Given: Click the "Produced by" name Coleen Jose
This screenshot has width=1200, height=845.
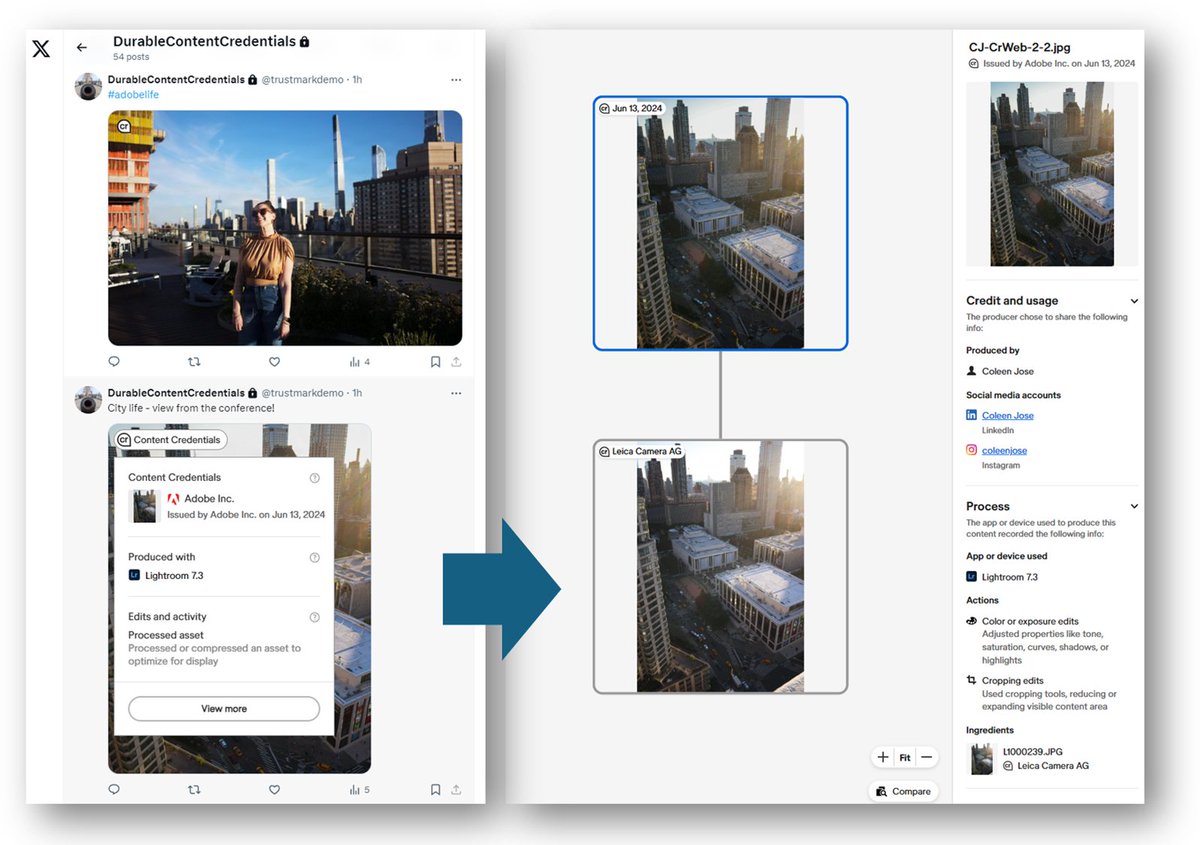Looking at the screenshot, I should tap(1008, 371).
